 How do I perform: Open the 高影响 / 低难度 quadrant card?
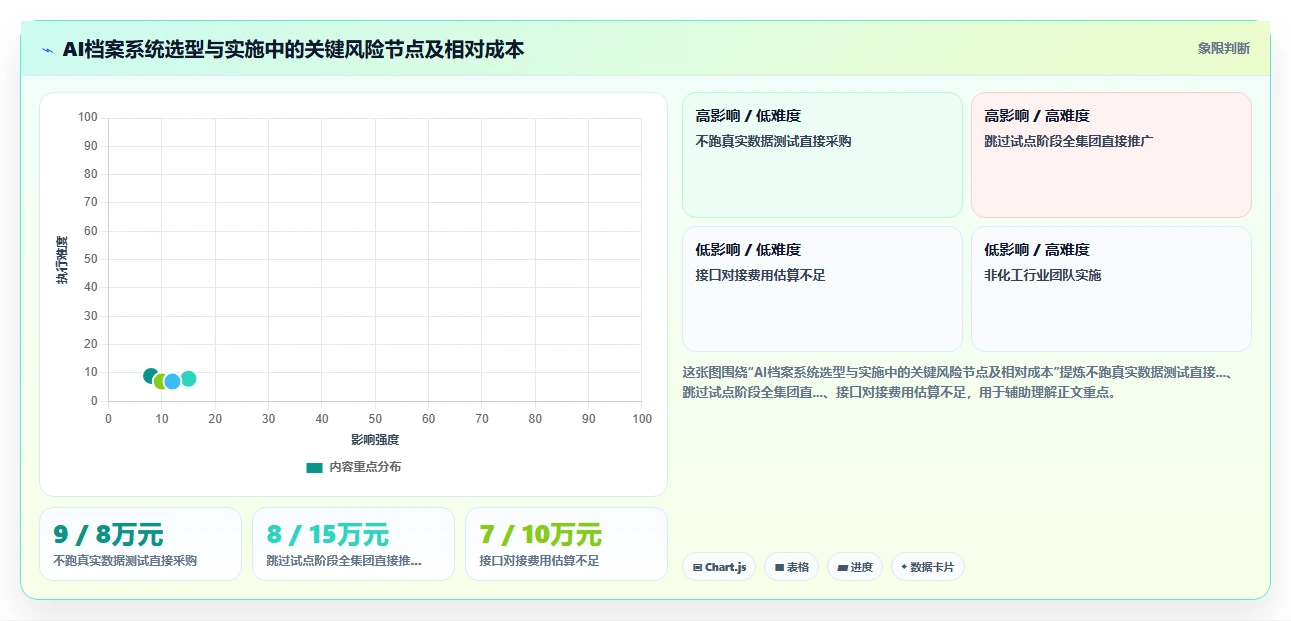pyautogui.click(x=822, y=155)
